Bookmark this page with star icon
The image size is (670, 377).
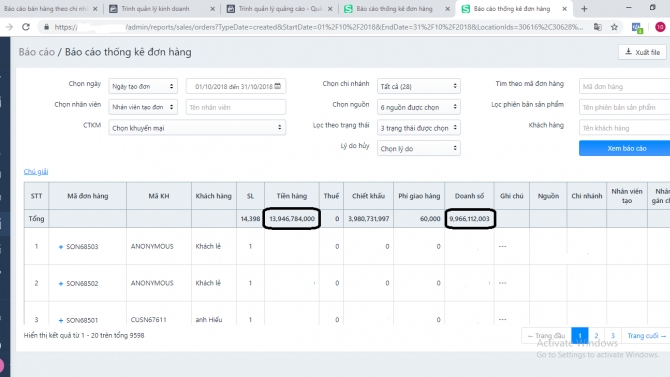point(614,27)
